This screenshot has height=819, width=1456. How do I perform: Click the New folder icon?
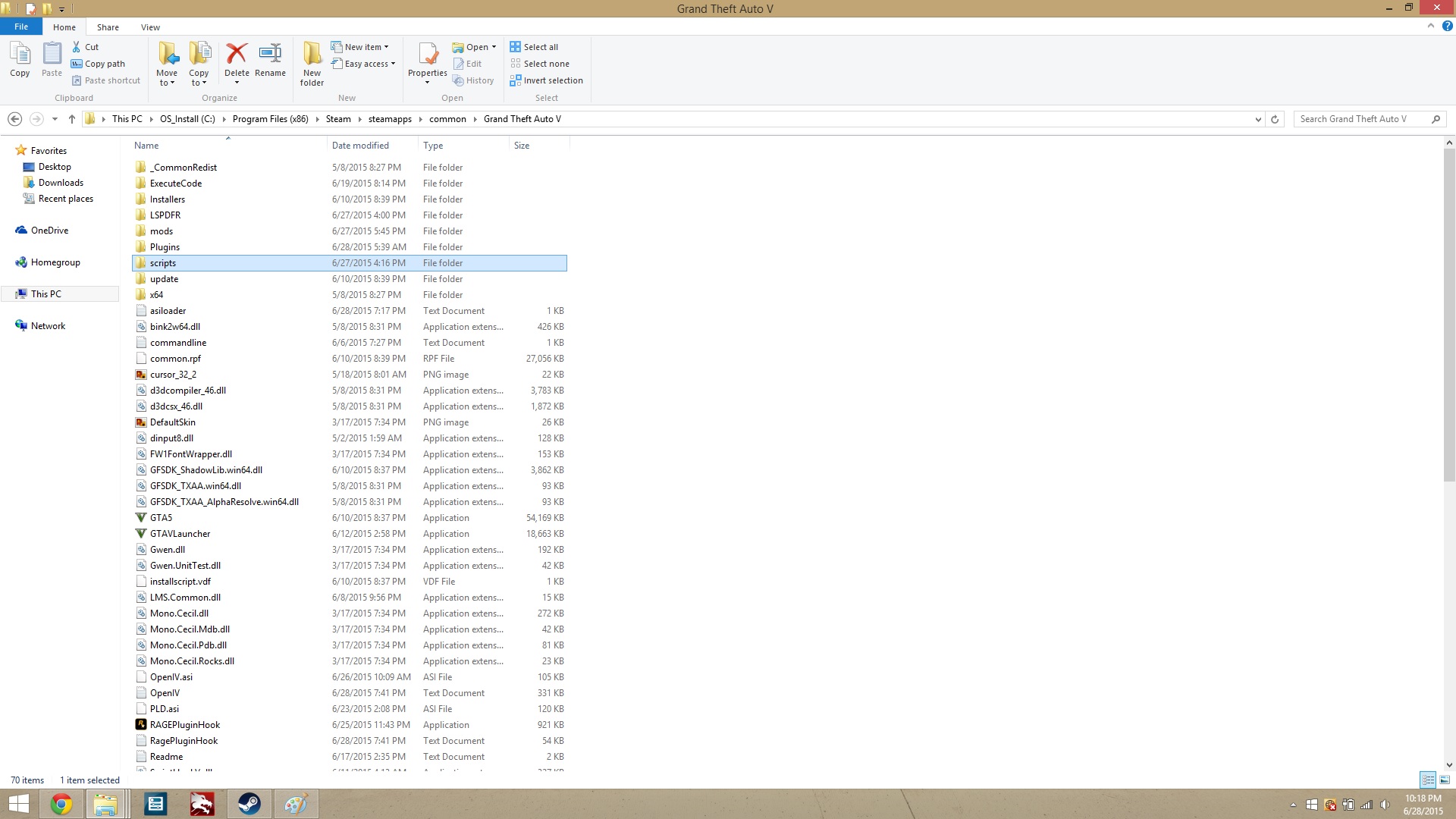[312, 55]
